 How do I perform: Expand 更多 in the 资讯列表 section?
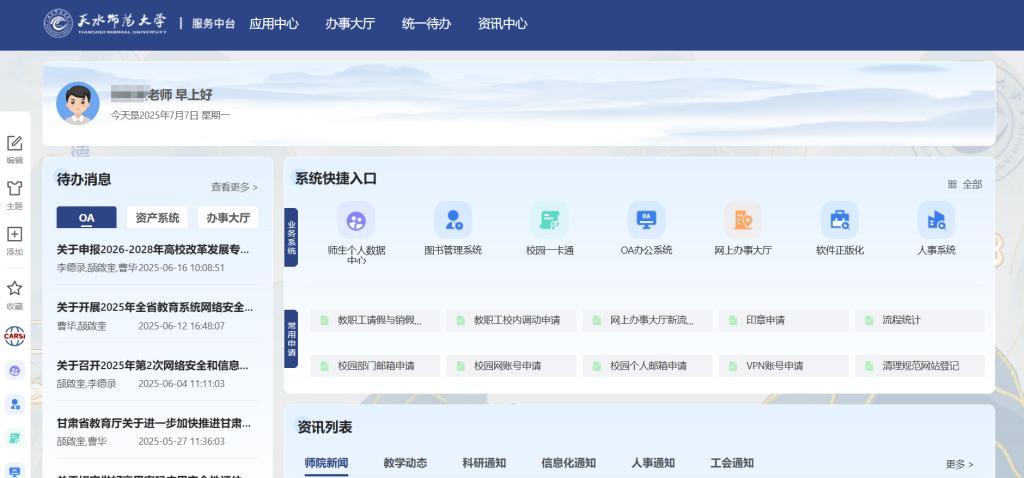click(x=959, y=464)
